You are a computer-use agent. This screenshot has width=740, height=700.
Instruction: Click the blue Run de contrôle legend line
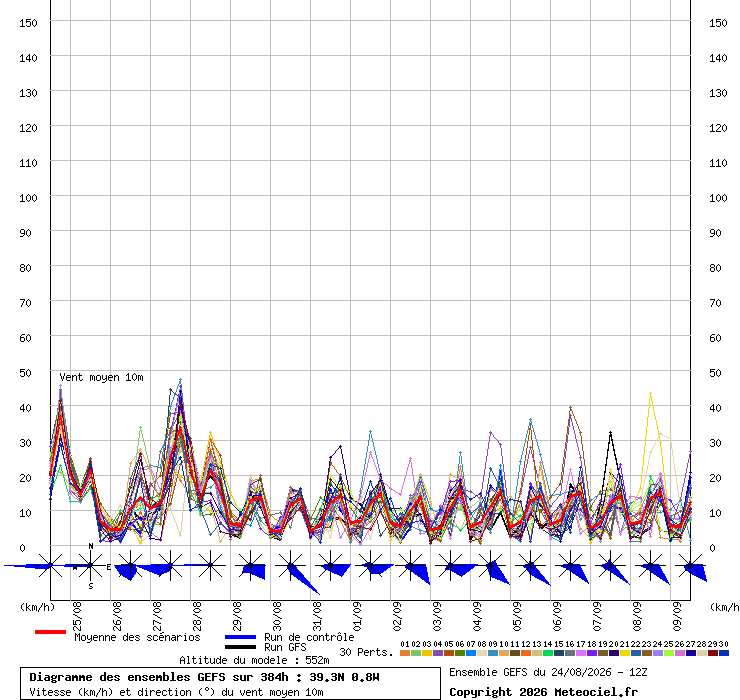pyautogui.click(x=240, y=637)
